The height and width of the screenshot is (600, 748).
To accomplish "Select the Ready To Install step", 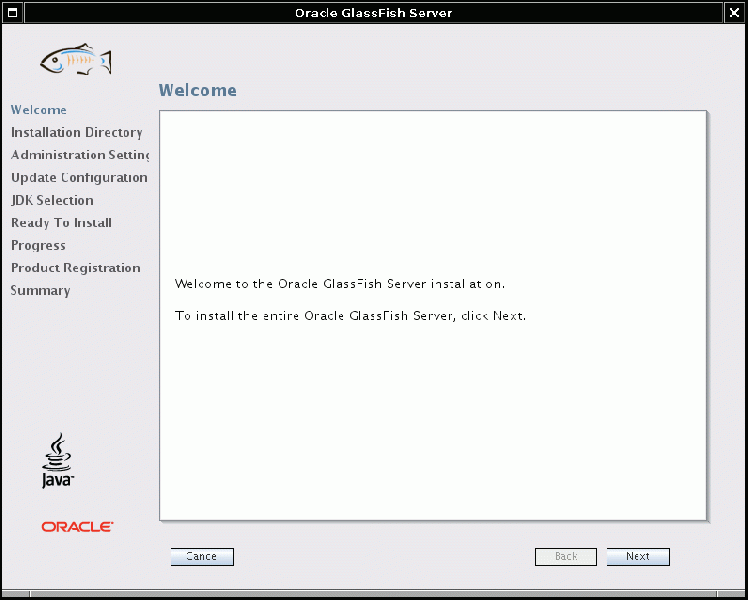I will (62, 223).
